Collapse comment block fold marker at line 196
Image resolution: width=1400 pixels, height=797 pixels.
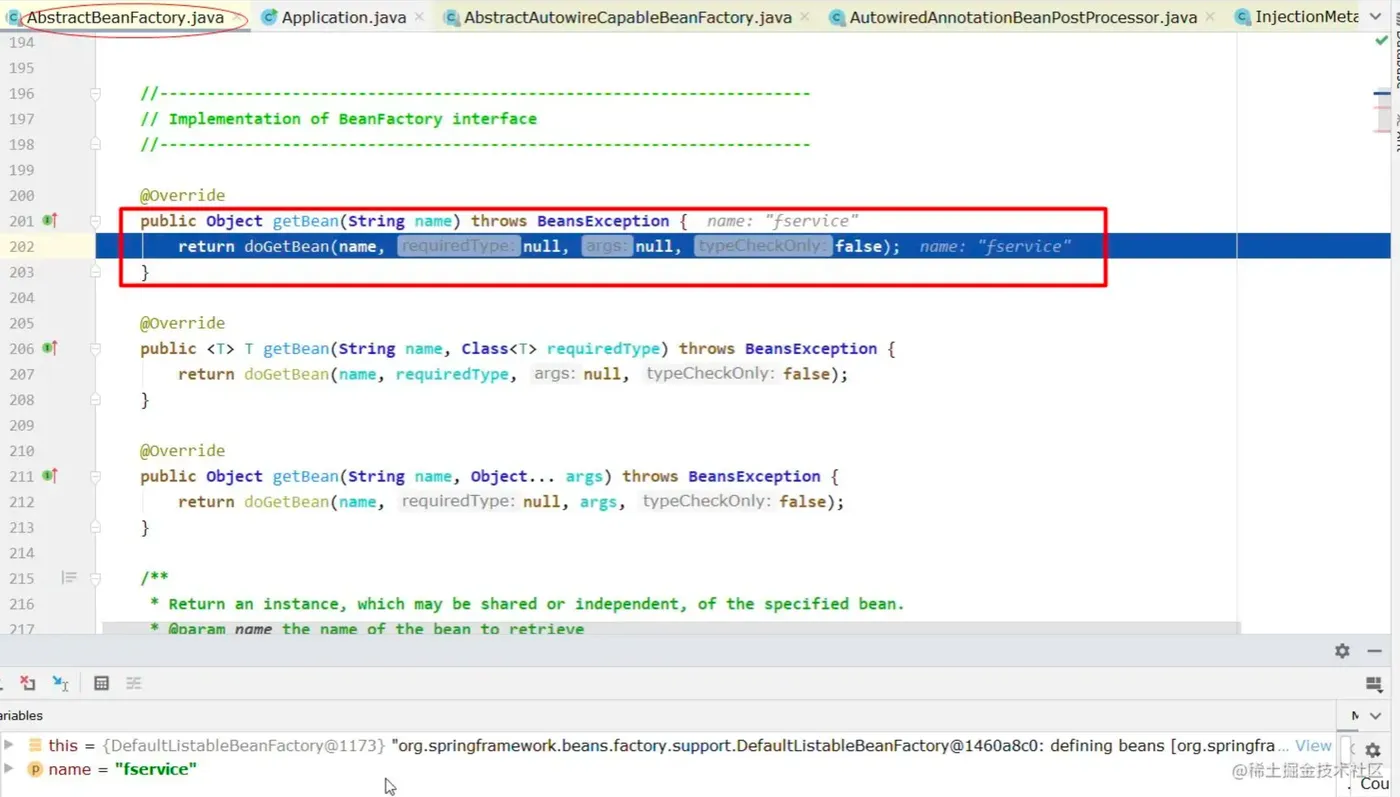pyautogui.click(x=95, y=93)
